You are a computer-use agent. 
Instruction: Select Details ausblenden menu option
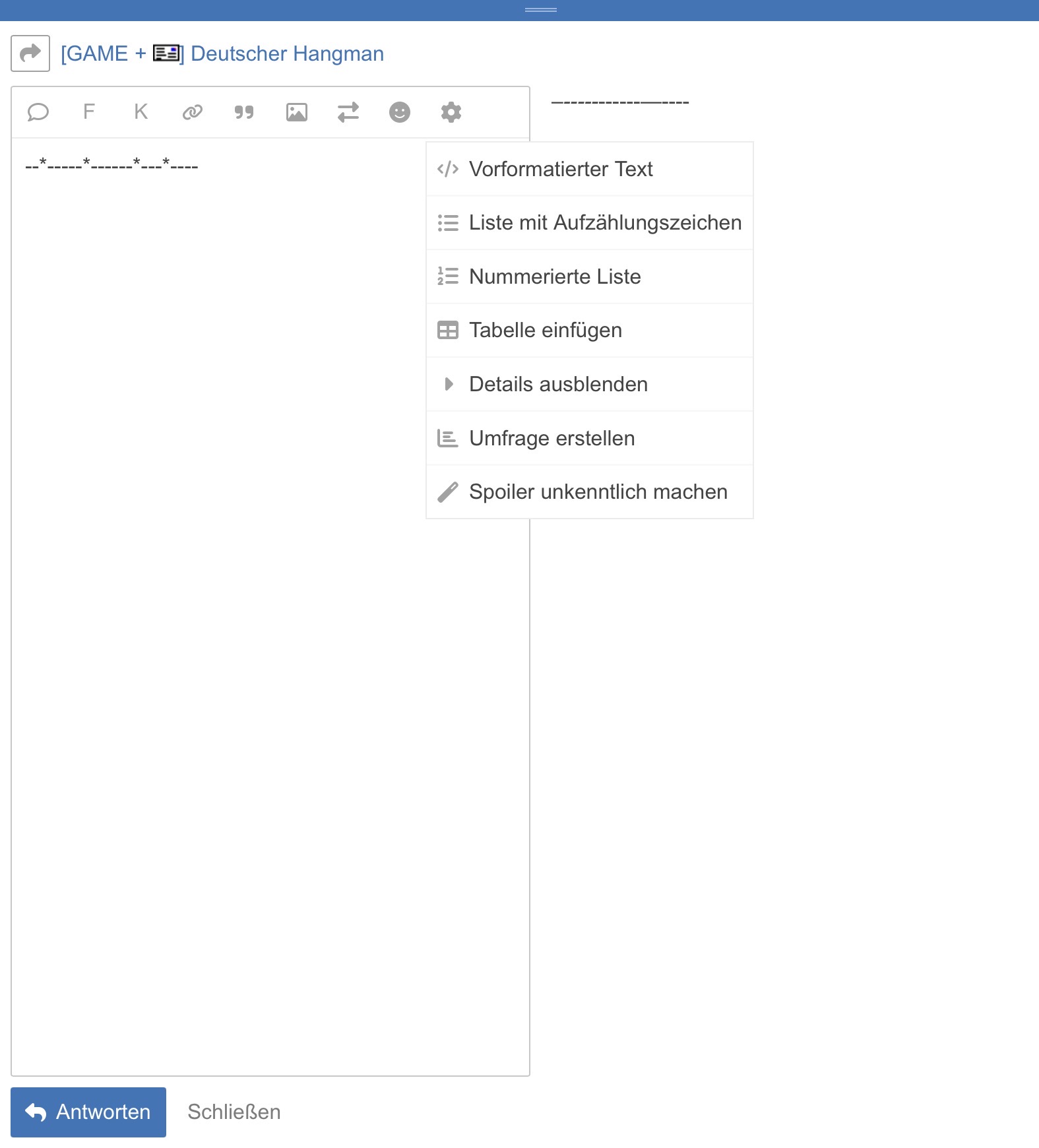tap(557, 385)
